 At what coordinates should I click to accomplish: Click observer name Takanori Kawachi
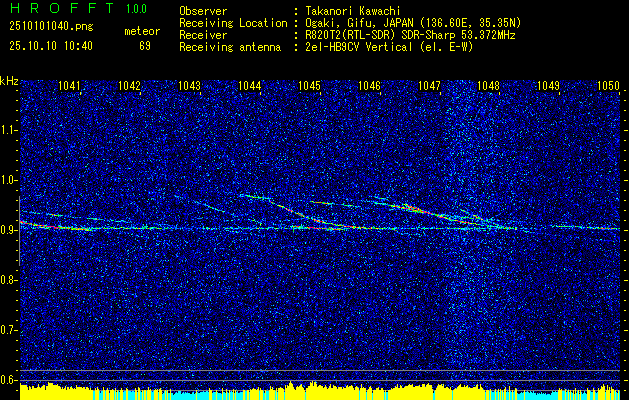pos(353,12)
